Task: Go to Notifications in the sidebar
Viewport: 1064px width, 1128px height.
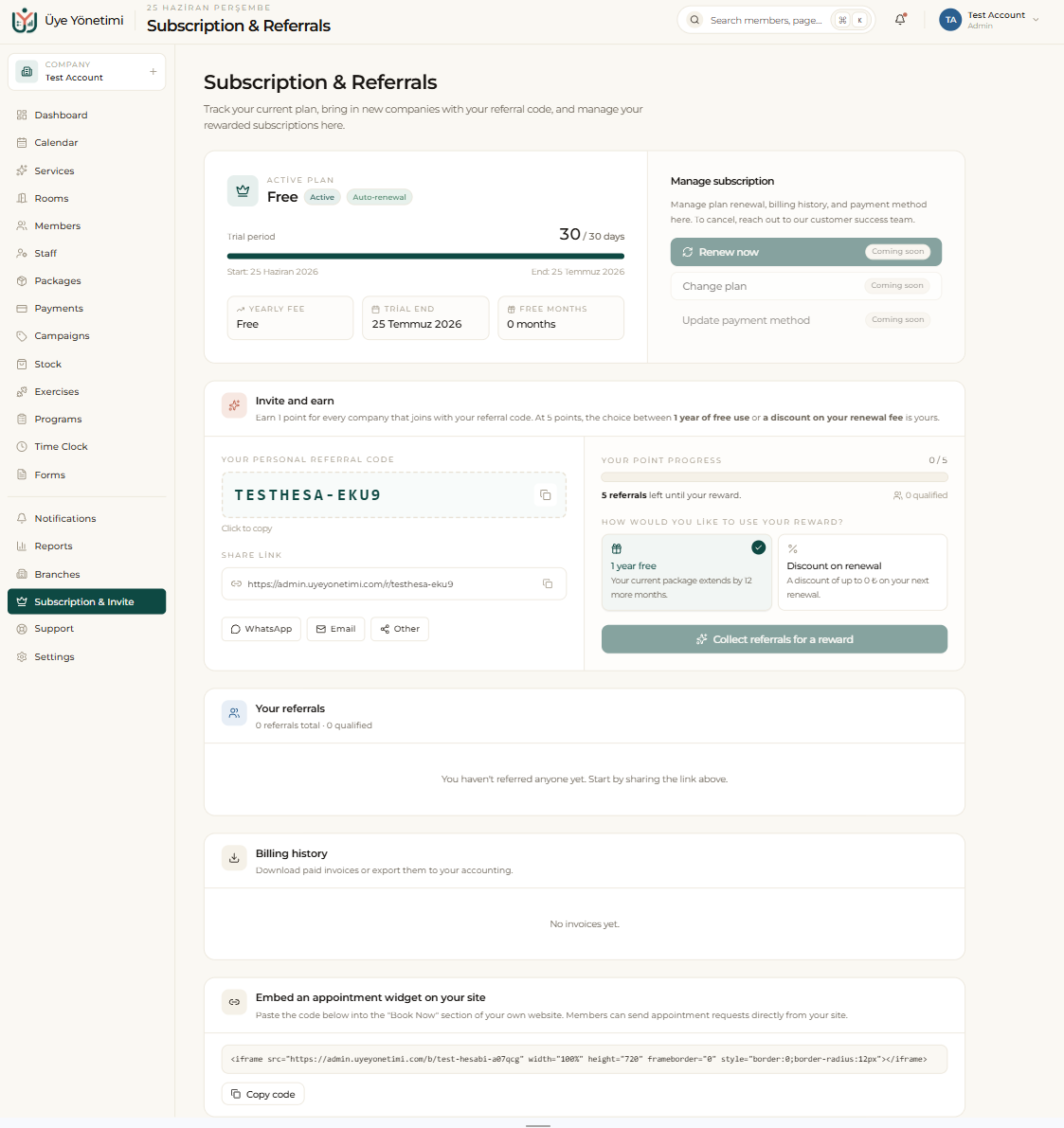Action: tap(86, 519)
